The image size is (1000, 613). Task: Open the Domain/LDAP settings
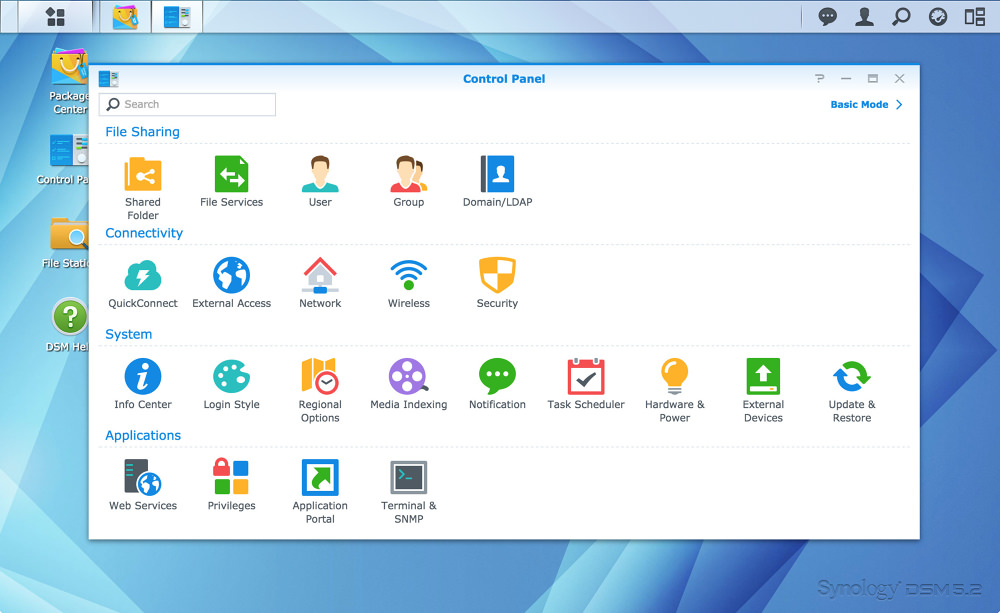[497, 175]
